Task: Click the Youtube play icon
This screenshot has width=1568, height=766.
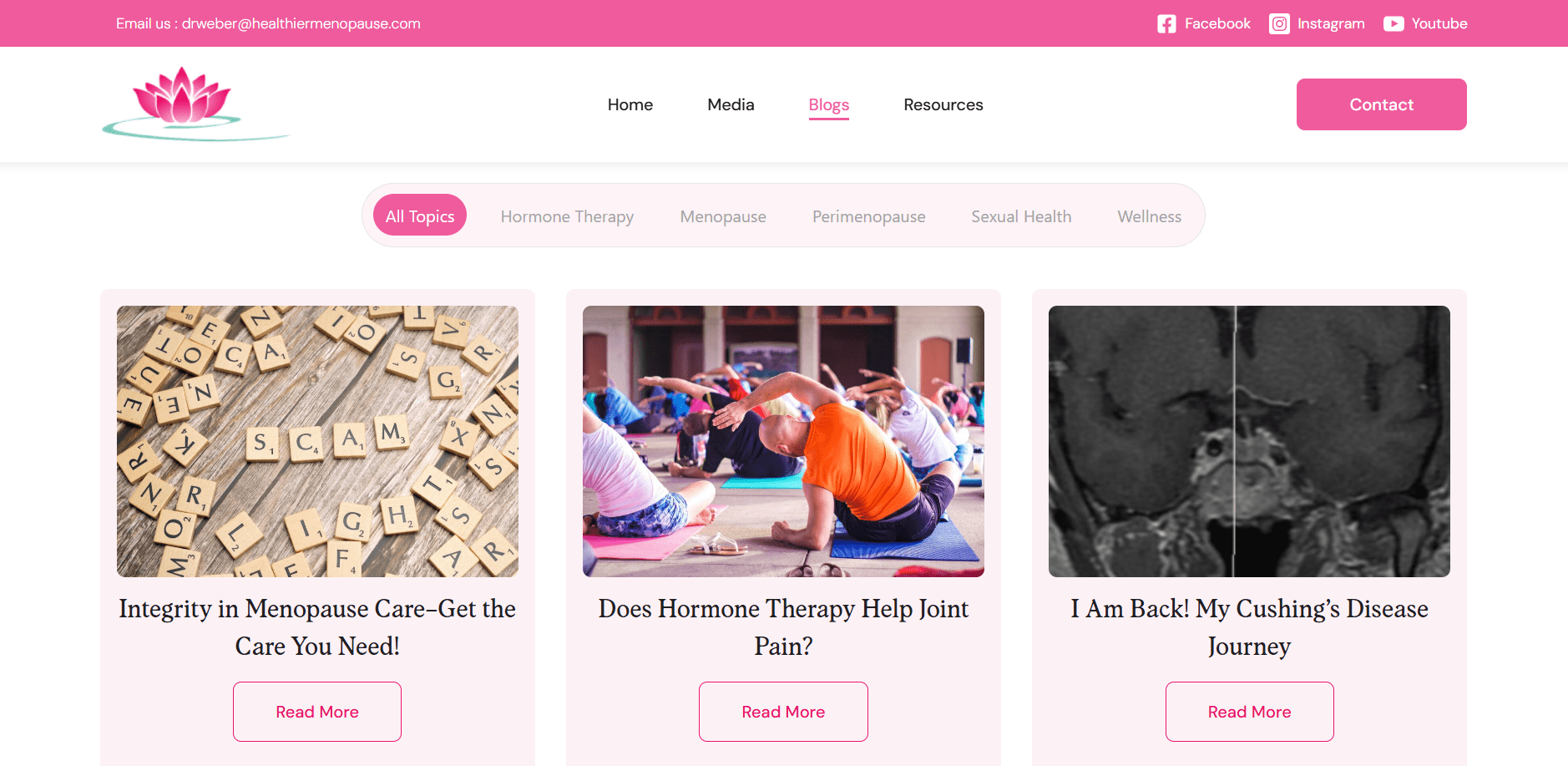Action: point(1393,24)
